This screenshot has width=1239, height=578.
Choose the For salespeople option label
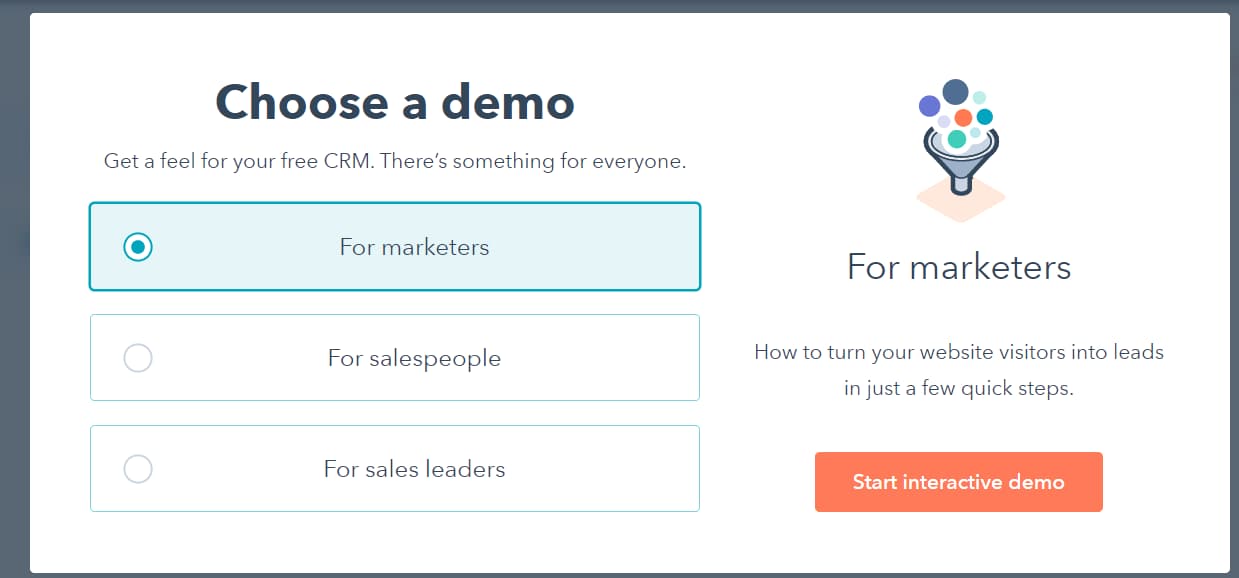point(414,358)
